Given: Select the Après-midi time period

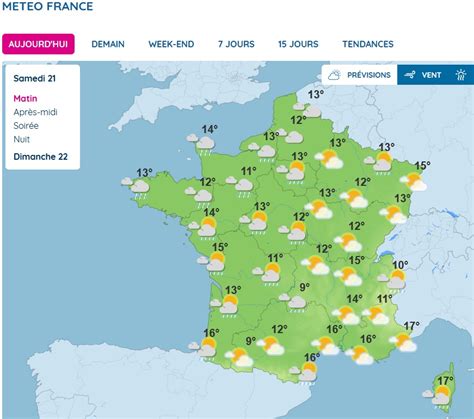Looking at the screenshot, I should [35, 112].
